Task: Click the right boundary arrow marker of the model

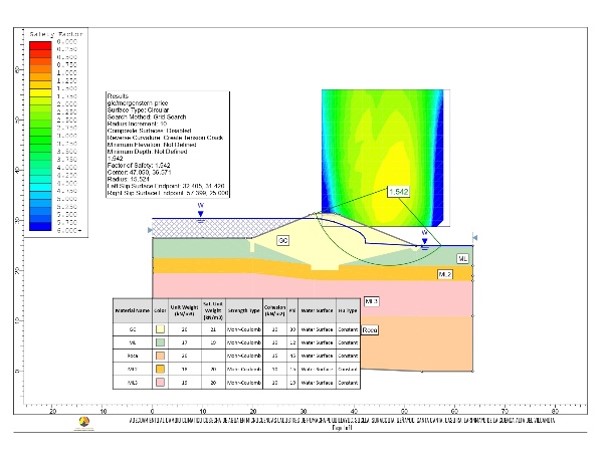Action: 475,238
